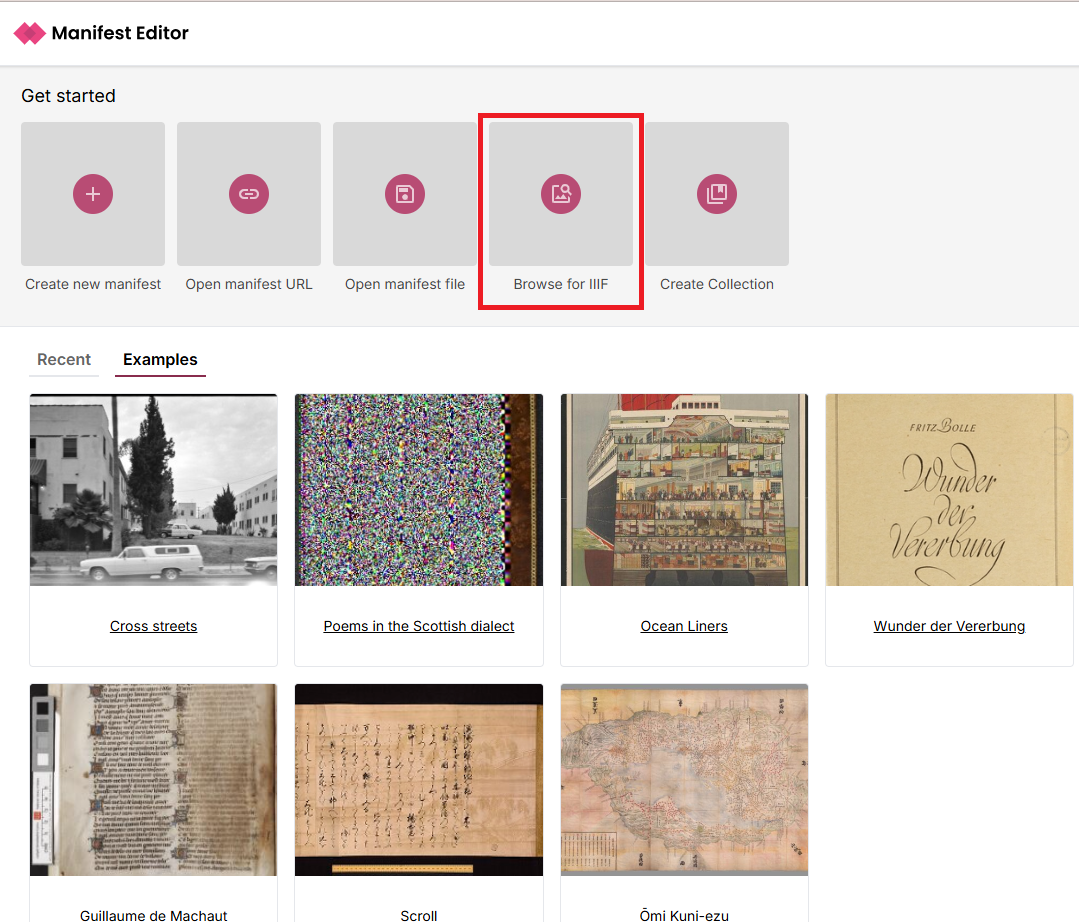The image size is (1079, 922).
Task: Click the image search icon for Browse IIIF
Action: (561, 194)
